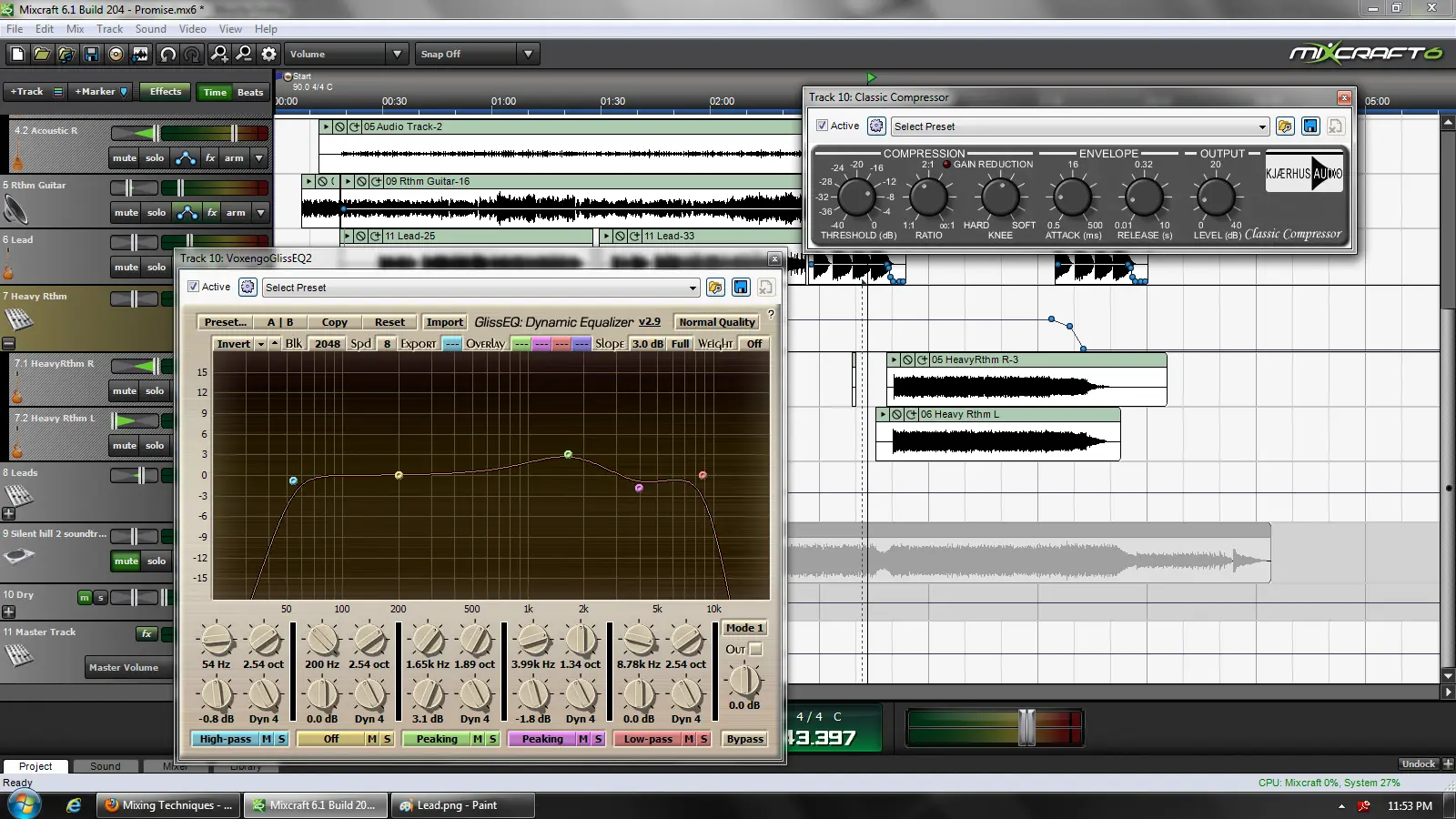Click the Open Project folder icon

point(42,54)
